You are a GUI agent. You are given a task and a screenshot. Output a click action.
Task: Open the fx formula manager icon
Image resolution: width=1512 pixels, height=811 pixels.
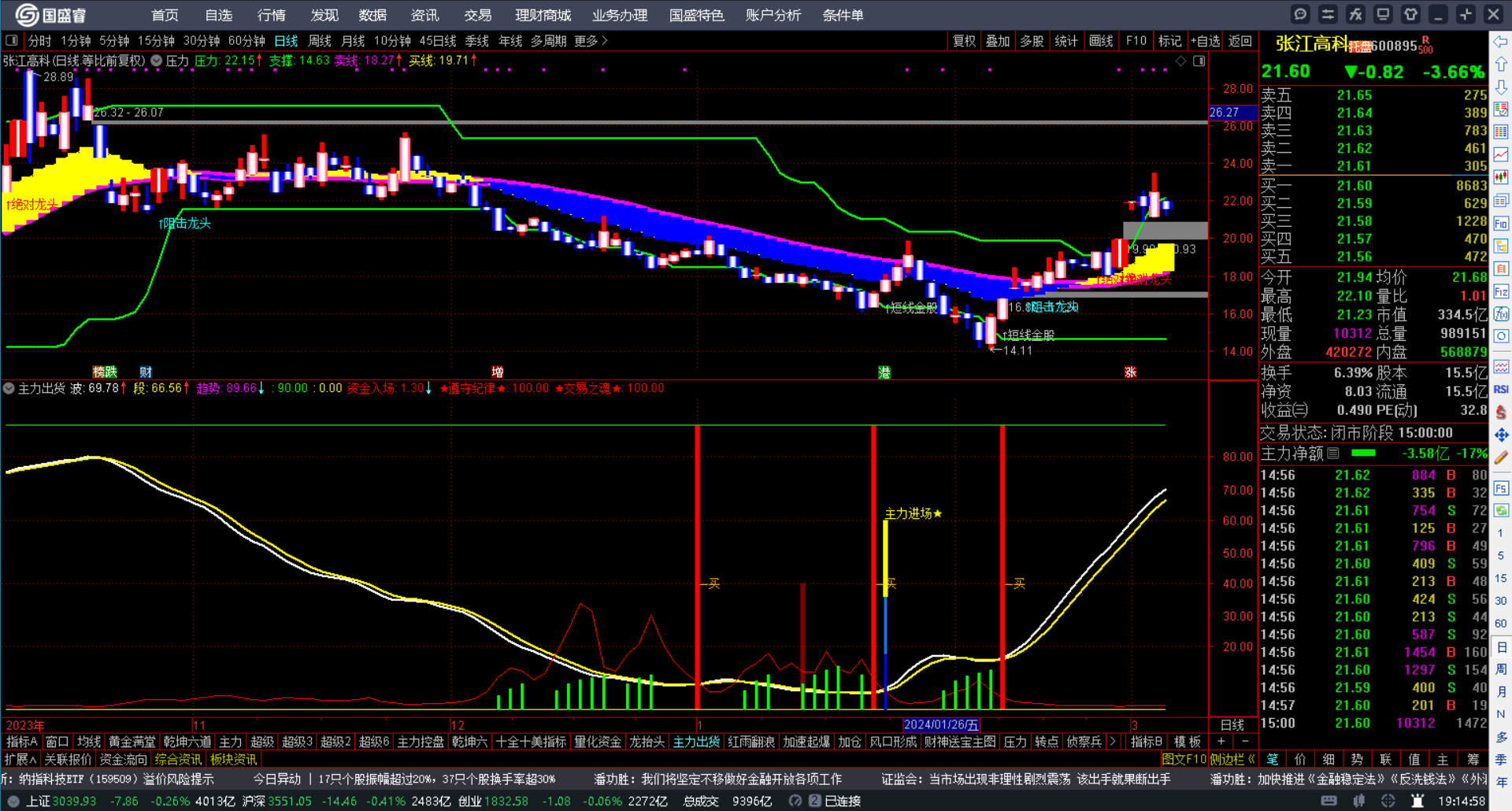[1355, 14]
